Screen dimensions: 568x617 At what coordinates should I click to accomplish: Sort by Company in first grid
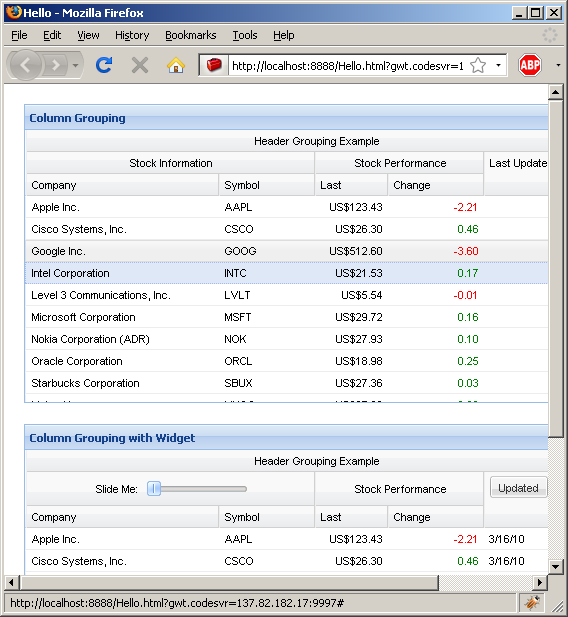(x=122, y=185)
